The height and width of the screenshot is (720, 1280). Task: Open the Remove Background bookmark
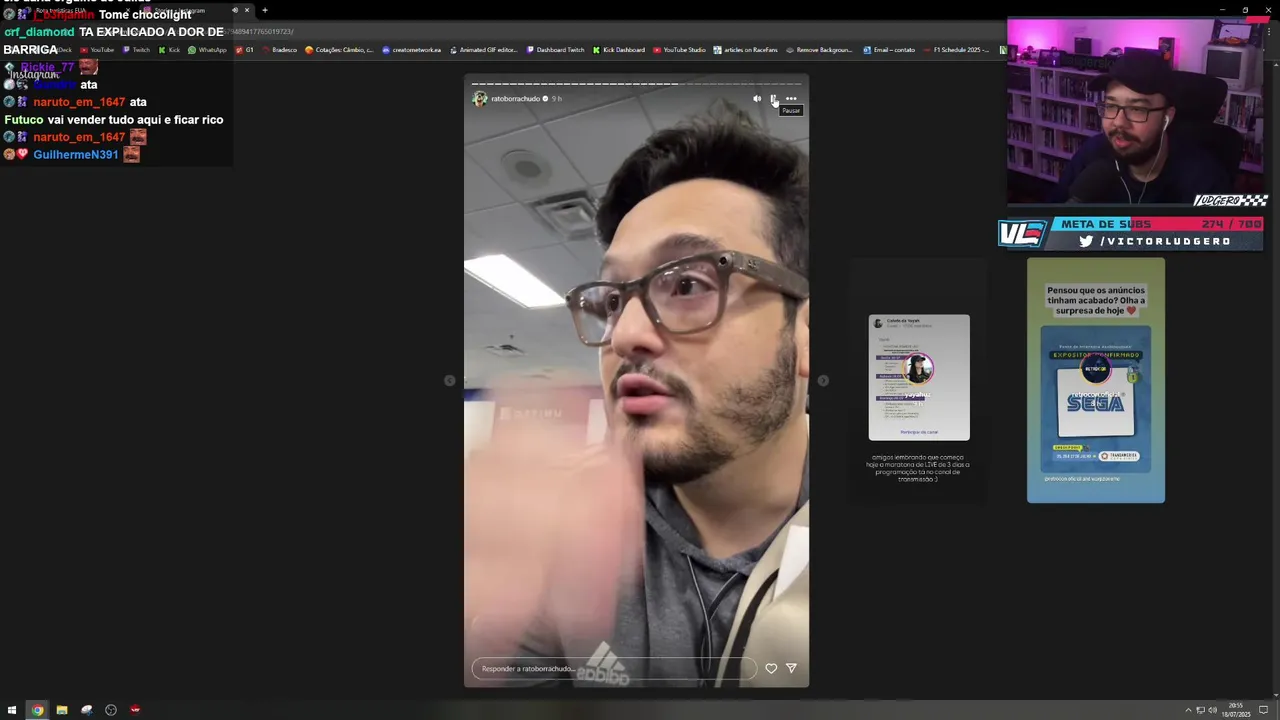(x=820, y=50)
